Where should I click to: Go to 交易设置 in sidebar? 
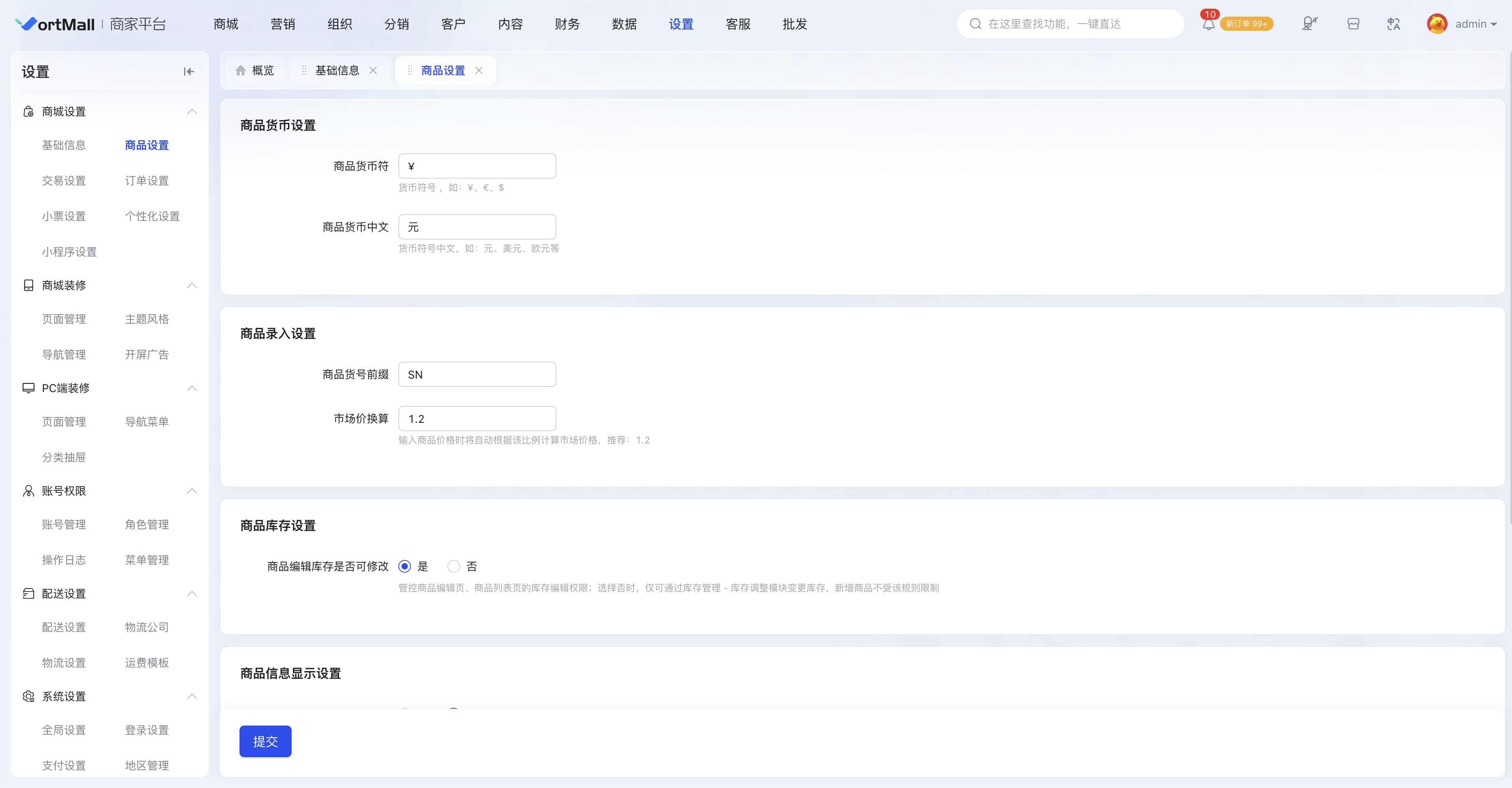[x=64, y=181]
